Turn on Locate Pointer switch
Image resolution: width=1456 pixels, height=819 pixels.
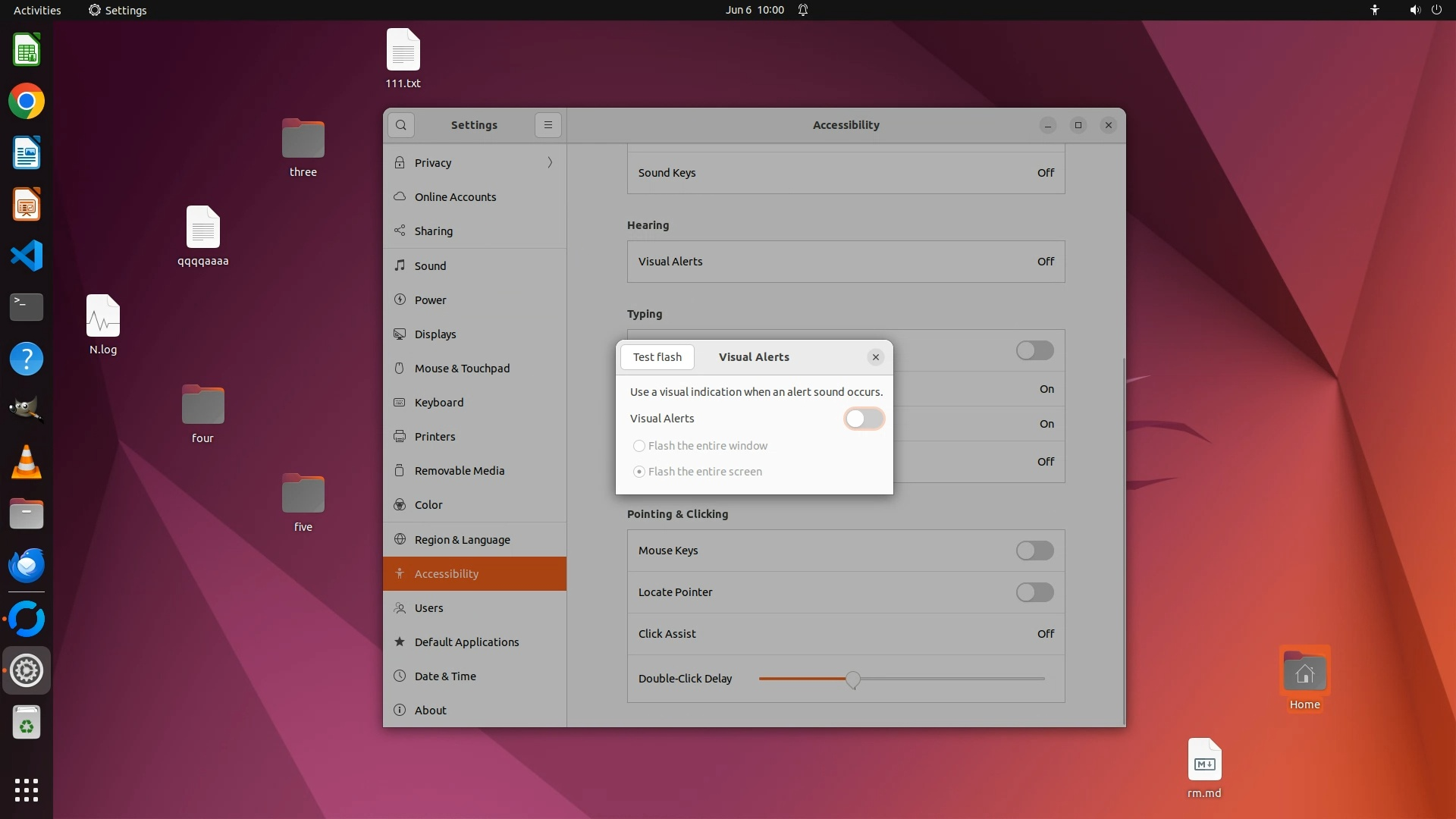(x=1034, y=592)
